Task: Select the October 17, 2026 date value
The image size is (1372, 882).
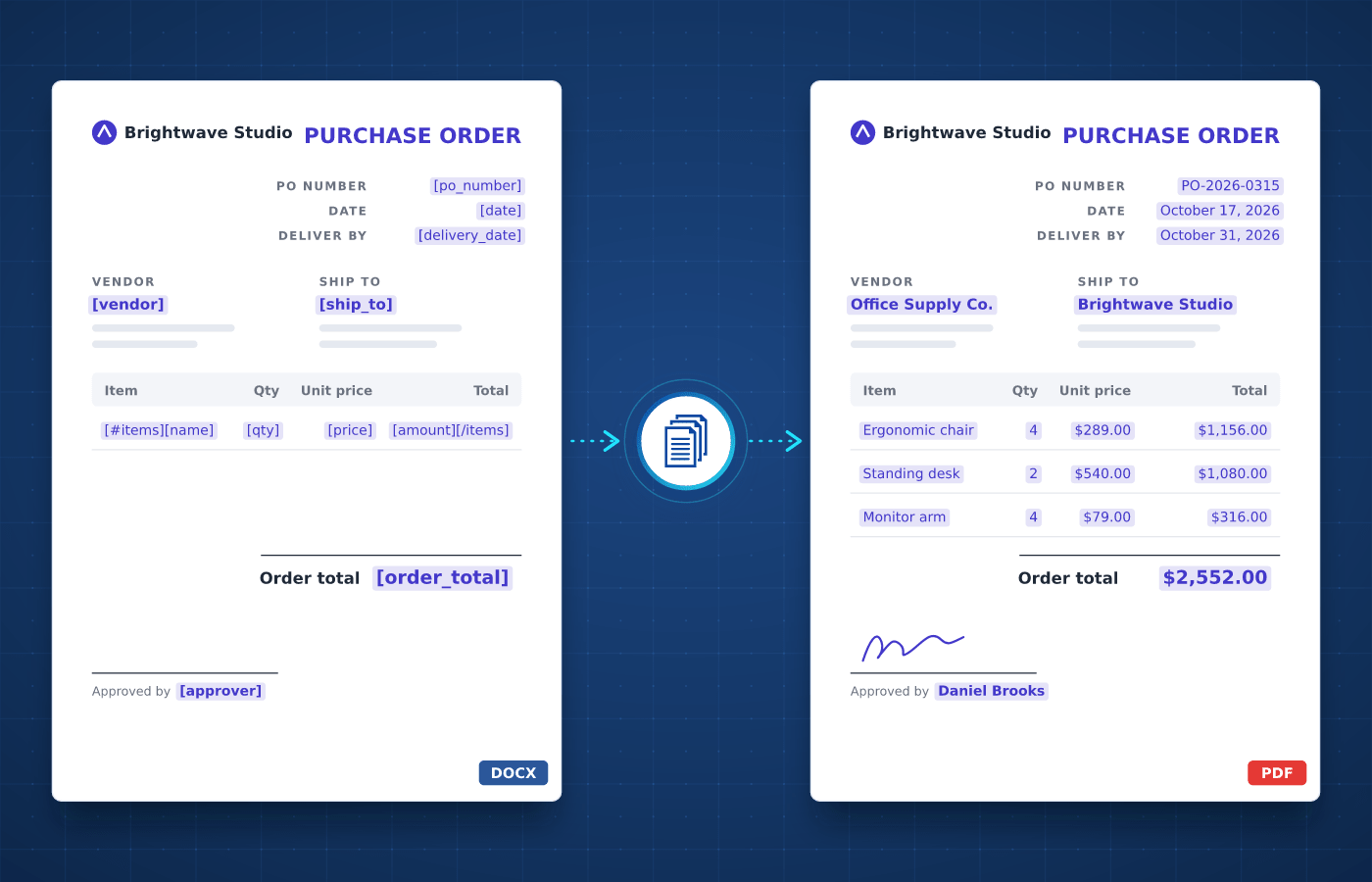Action: click(x=1220, y=211)
